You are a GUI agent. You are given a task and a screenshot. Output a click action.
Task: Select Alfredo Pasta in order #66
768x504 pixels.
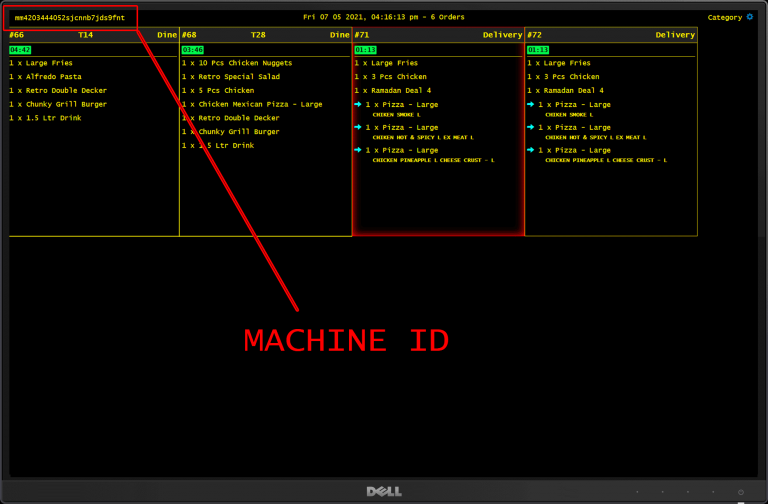coord(45,77)
